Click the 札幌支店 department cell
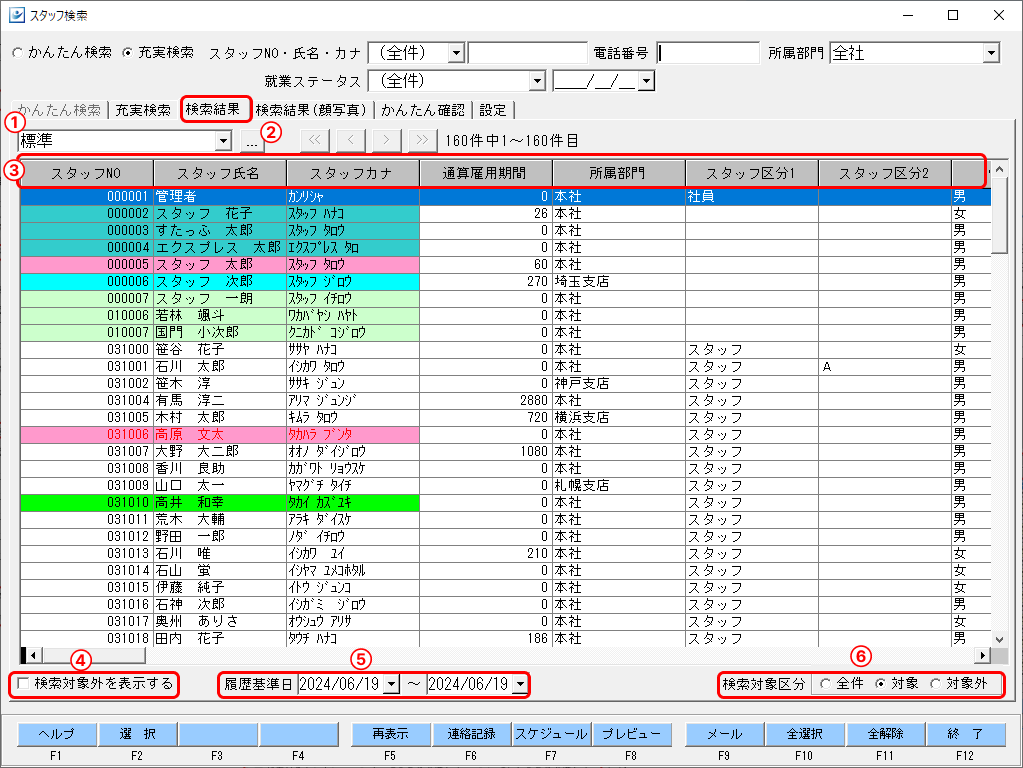 [x=619, y=485]
